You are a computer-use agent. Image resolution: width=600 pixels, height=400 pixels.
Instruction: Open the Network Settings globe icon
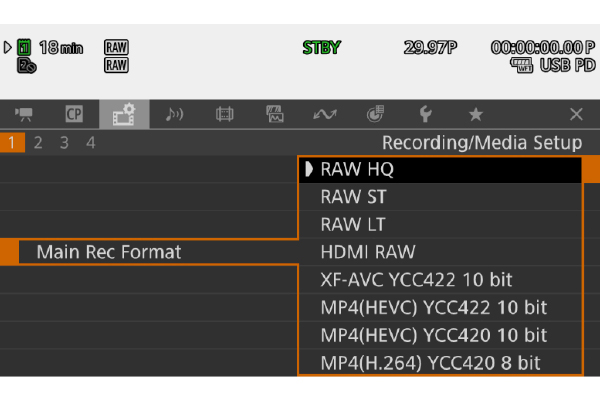(x=376, y=115)
